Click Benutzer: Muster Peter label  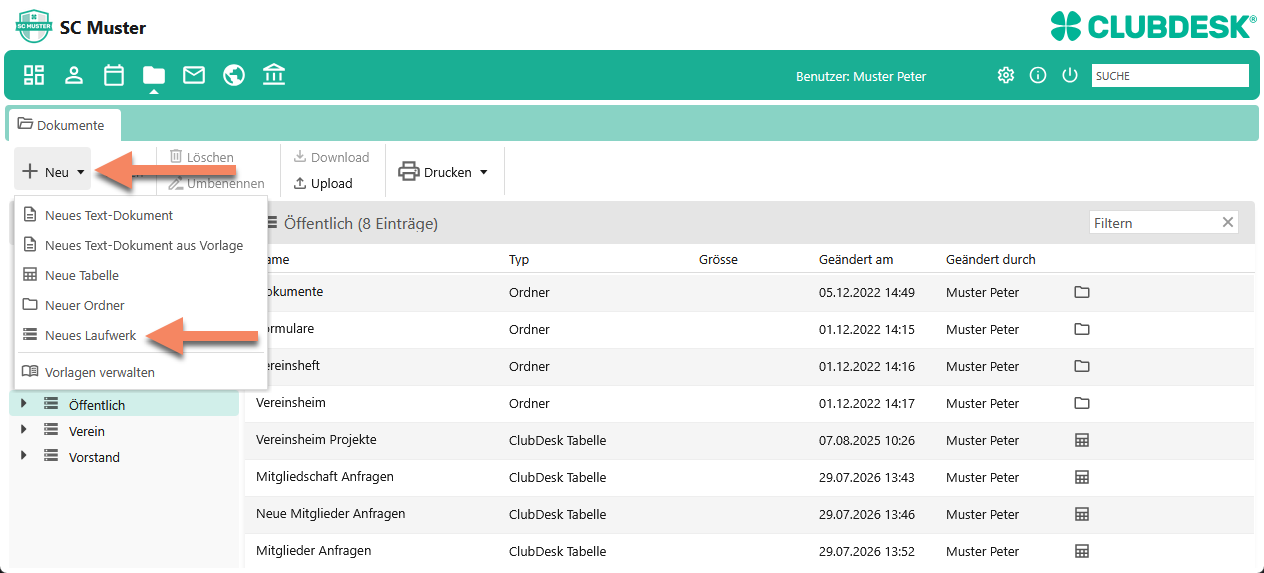coord(861,76)
